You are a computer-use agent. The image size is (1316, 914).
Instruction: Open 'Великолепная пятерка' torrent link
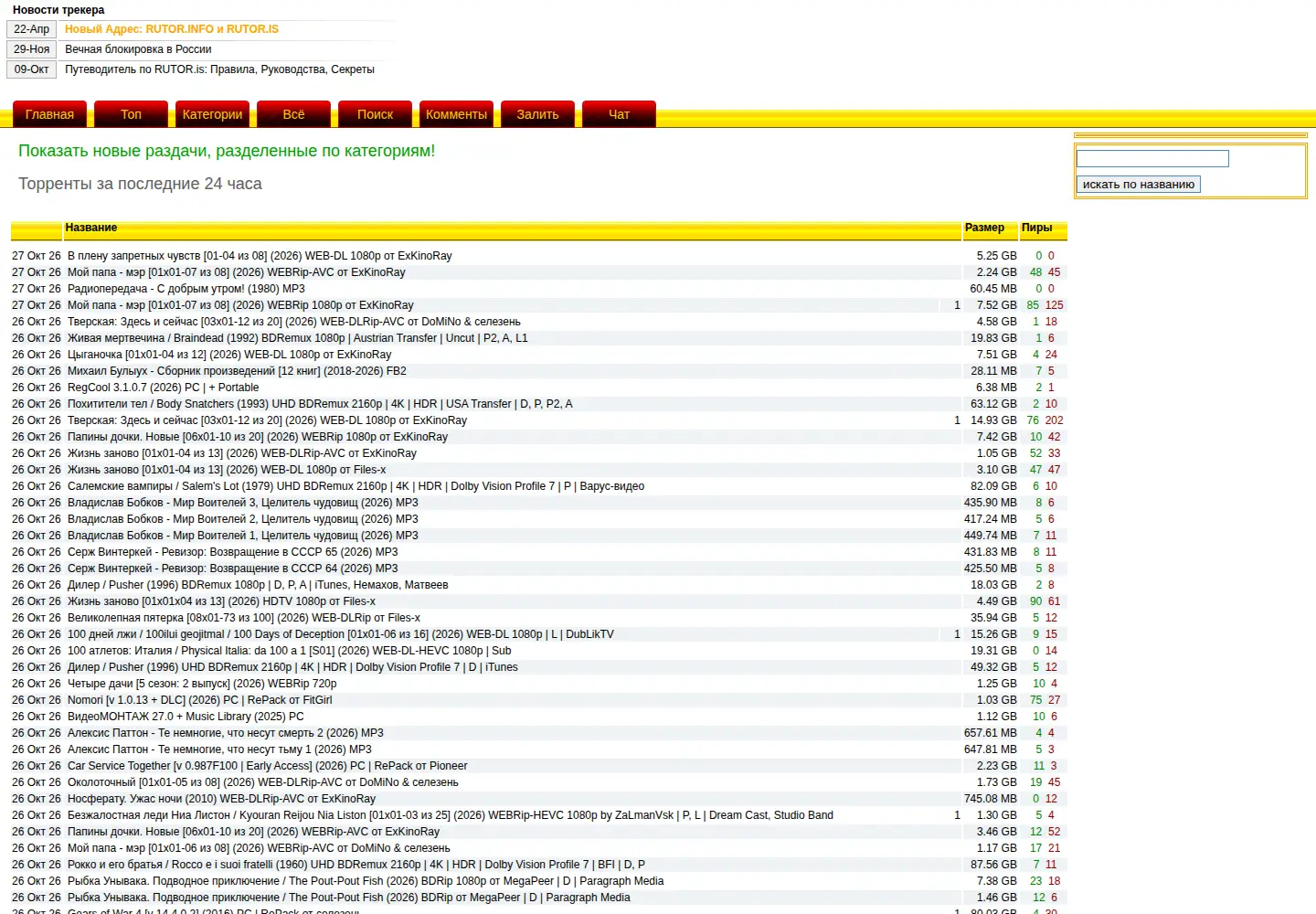pyautogui.click(x=244, y=618)
